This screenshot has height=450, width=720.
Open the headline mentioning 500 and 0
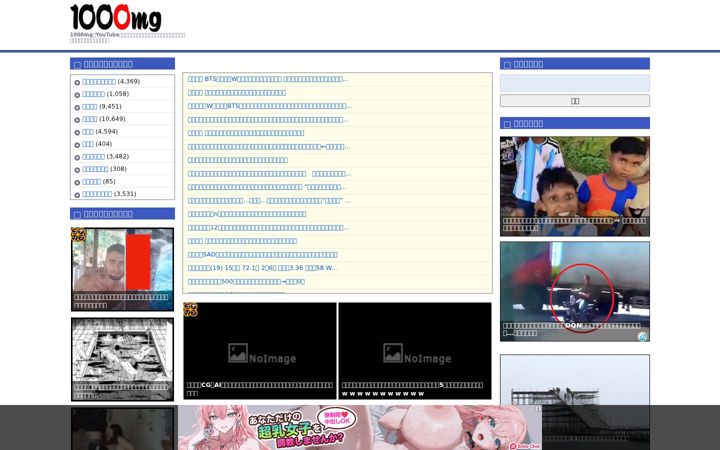tap(246, 281)
